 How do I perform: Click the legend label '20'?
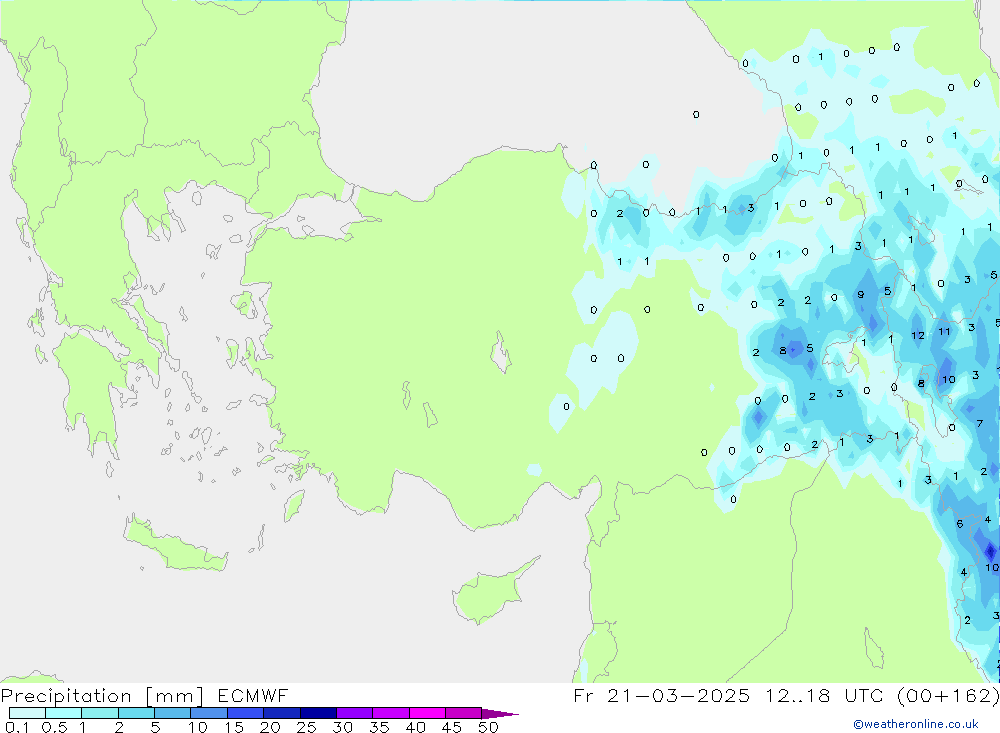coord(270,727)
